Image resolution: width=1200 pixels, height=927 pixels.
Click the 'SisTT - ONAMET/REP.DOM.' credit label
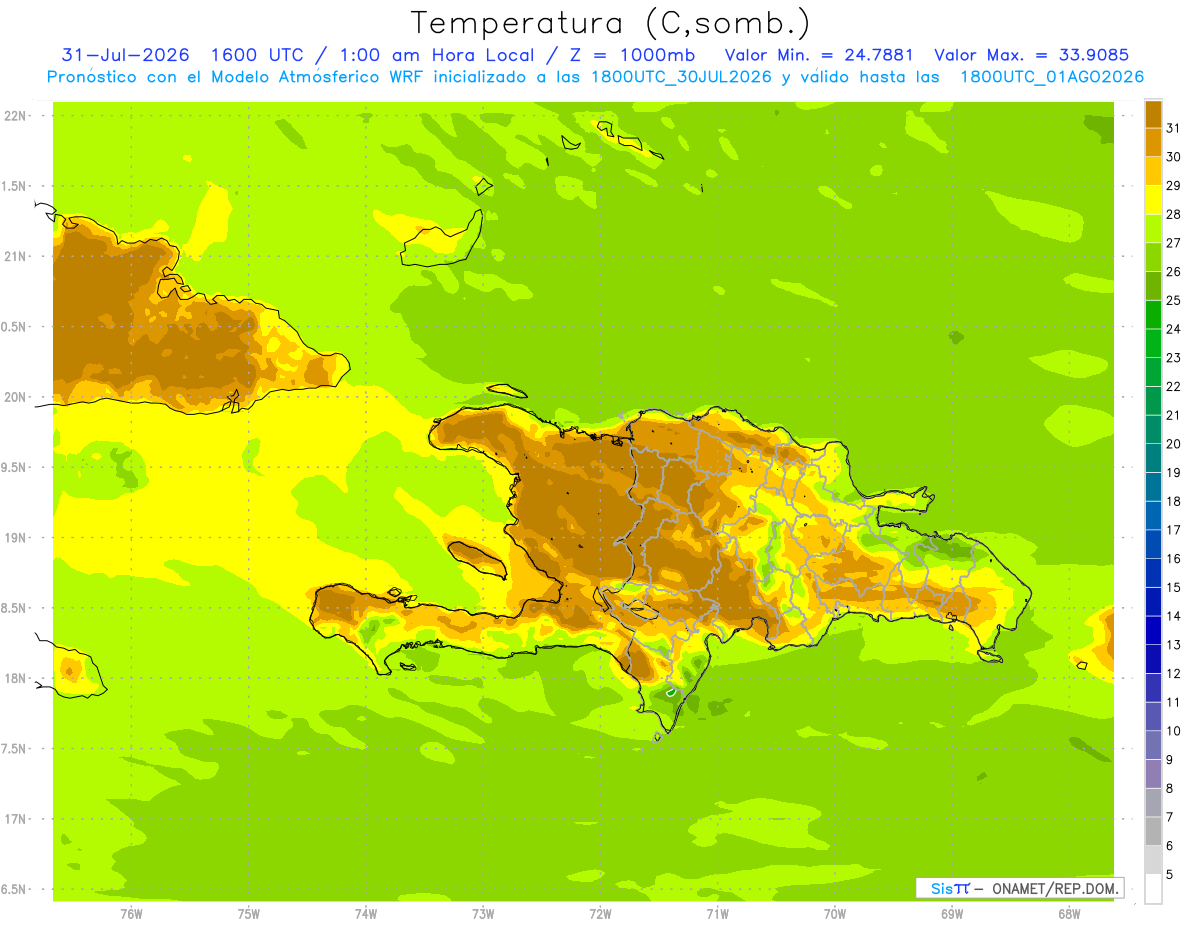[x=1019, y=888]
